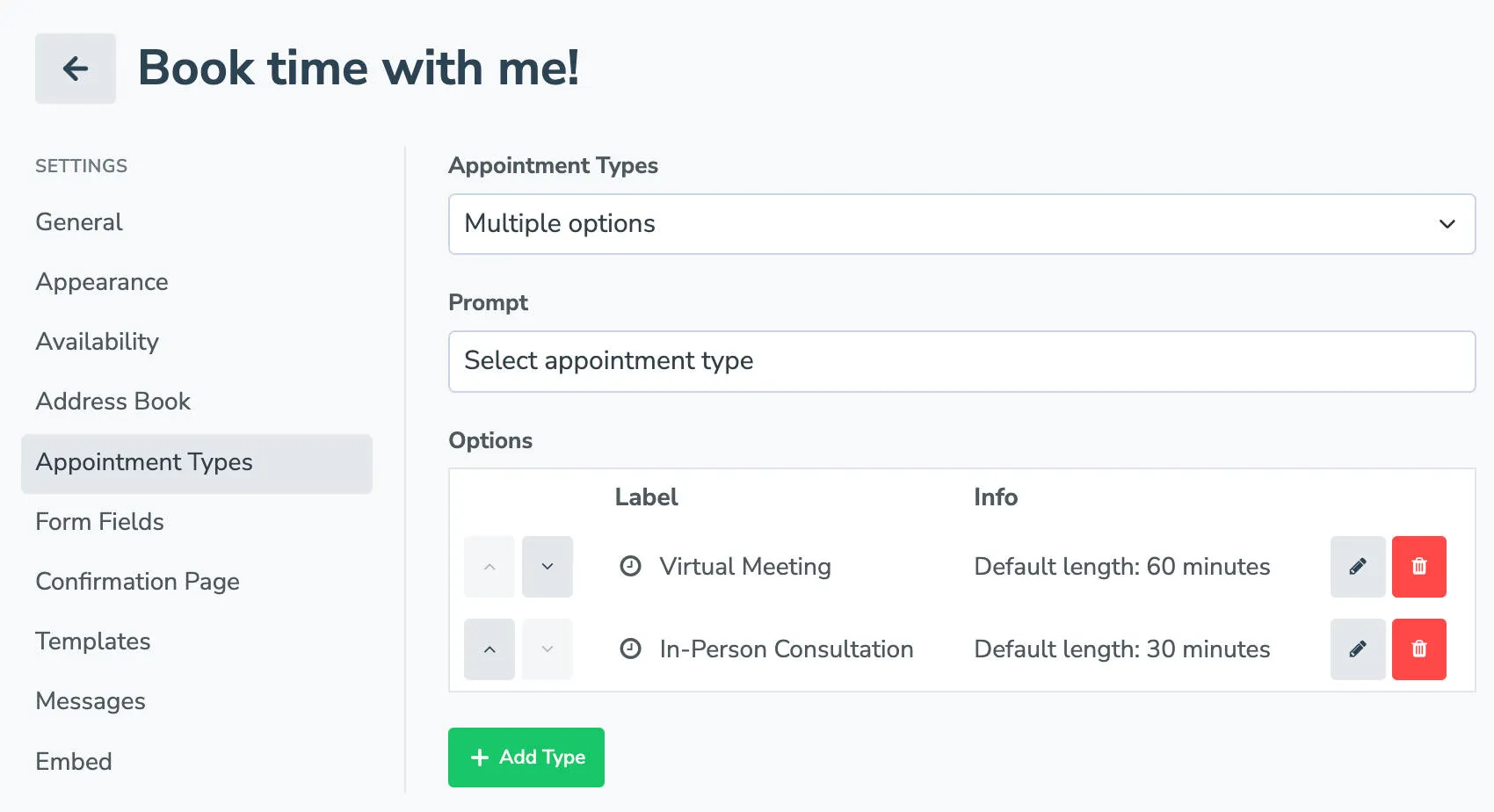This screenshot has height=812, width=1494.
Task: Switch to Appearance settings
Action: (101, 282)
